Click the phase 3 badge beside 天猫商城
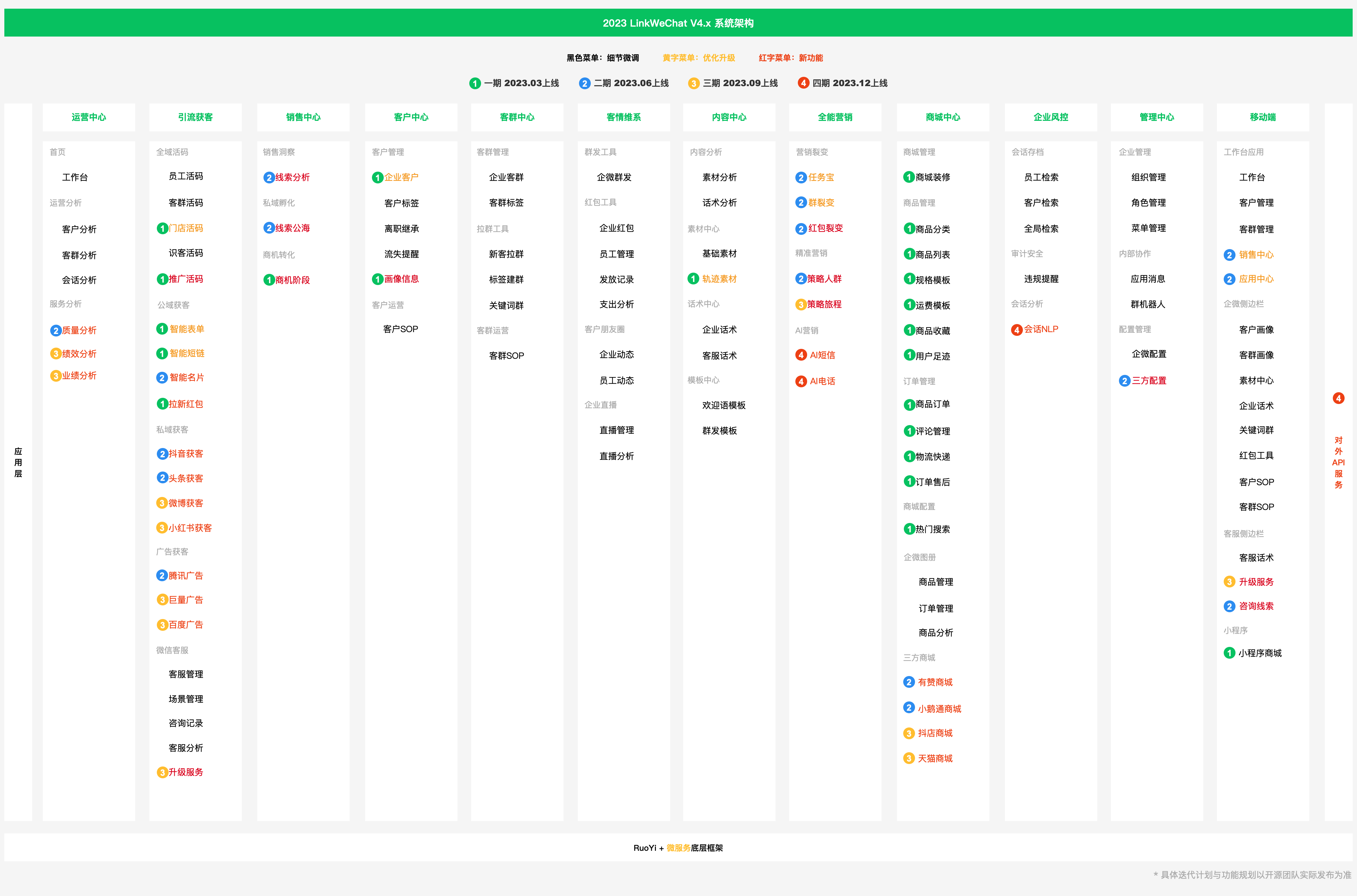The image size is (1357, 896). 909,759
